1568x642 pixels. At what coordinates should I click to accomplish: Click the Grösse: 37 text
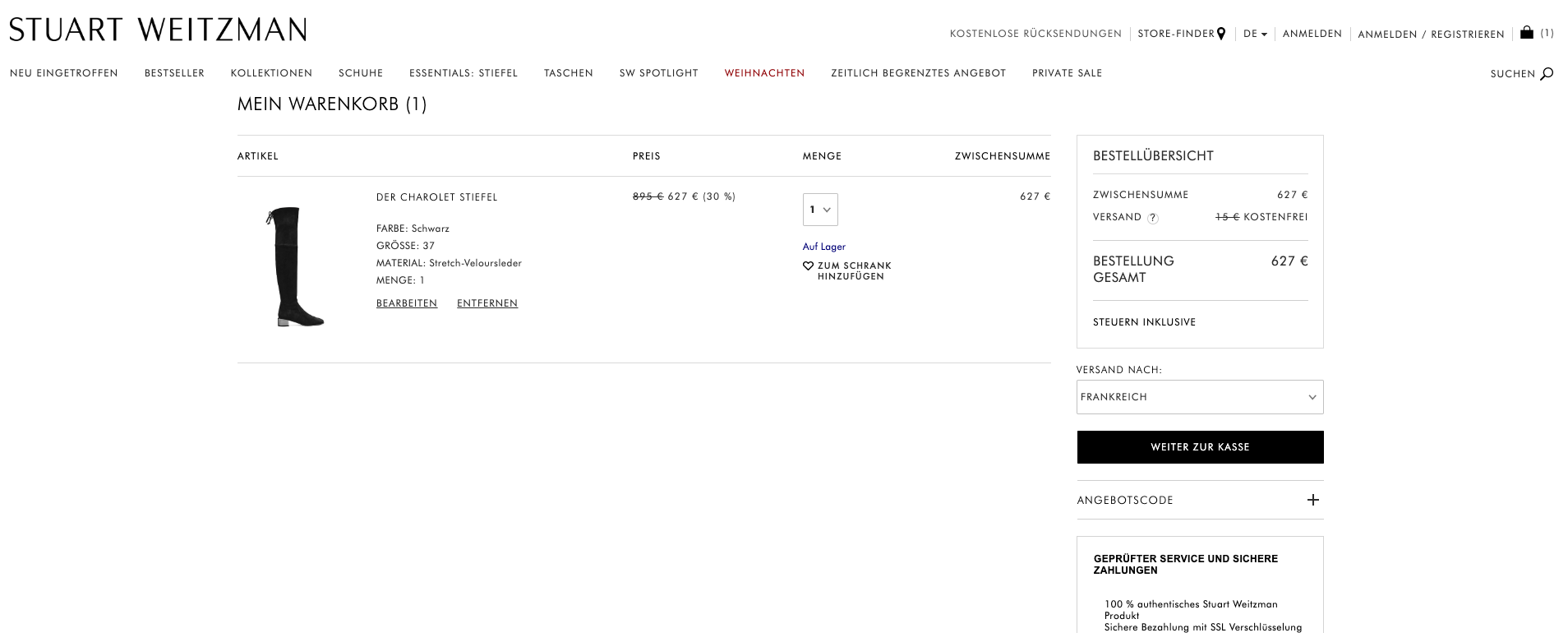[x=405, y=246]
